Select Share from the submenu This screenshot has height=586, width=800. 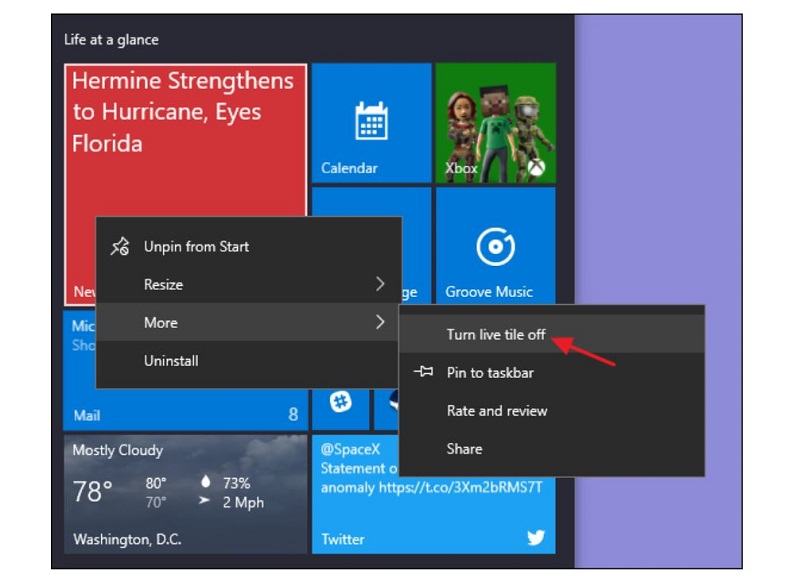click(464, 449)
